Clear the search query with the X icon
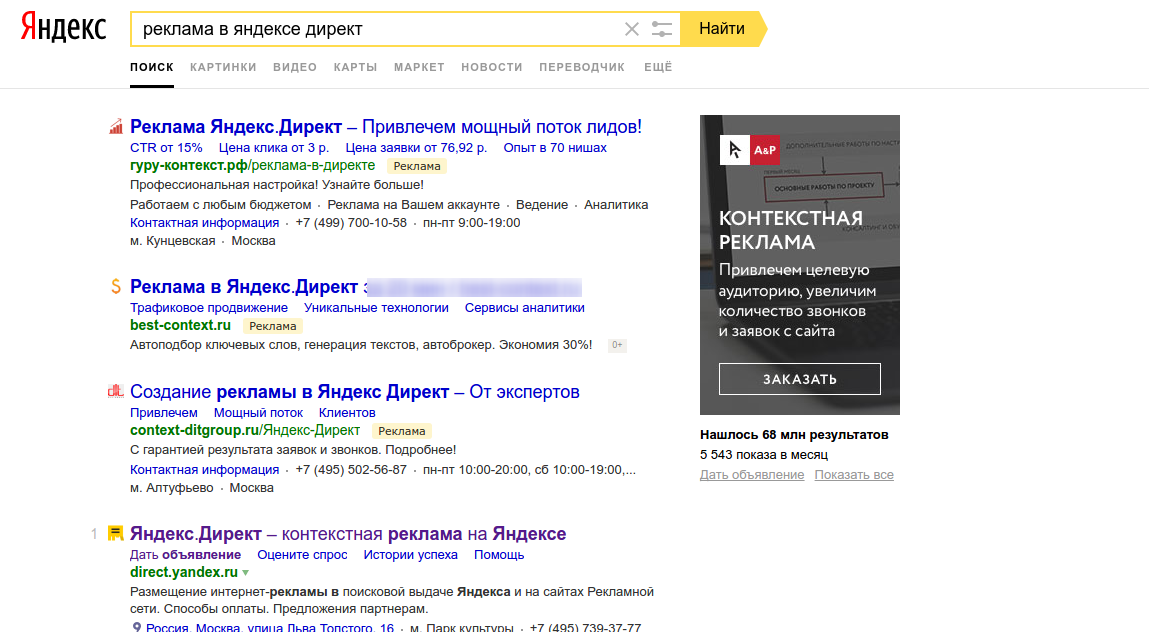1149x632 pixels. pos(632,29)
